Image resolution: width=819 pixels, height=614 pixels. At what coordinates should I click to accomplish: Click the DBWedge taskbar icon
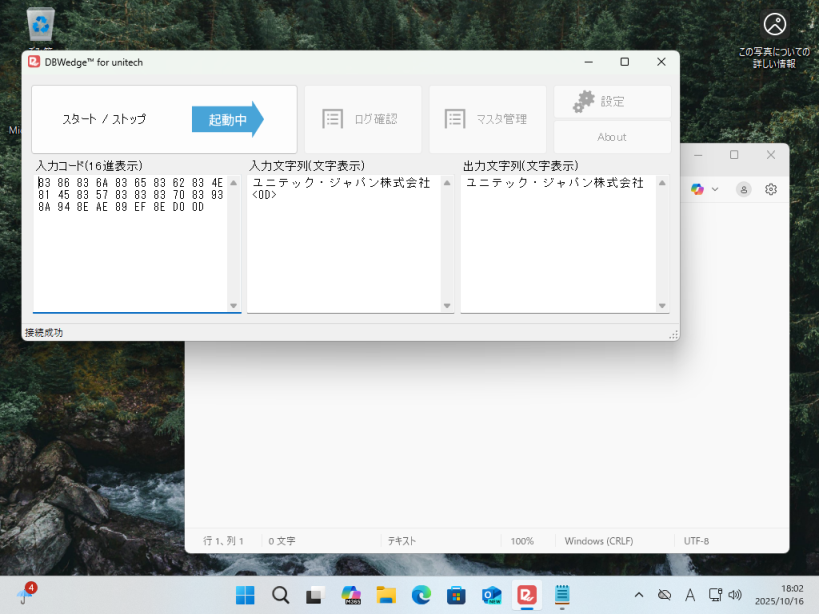[526, 595]
